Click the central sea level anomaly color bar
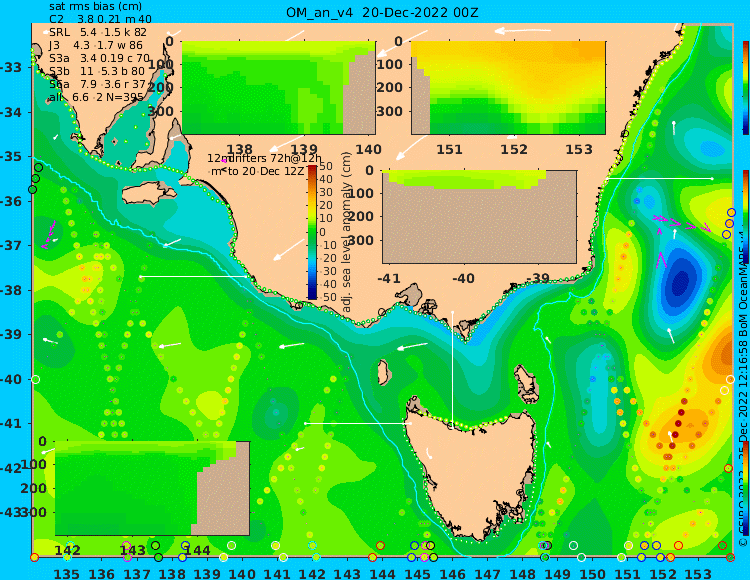Viewport: 750px width, 580px height. [312, 232]
